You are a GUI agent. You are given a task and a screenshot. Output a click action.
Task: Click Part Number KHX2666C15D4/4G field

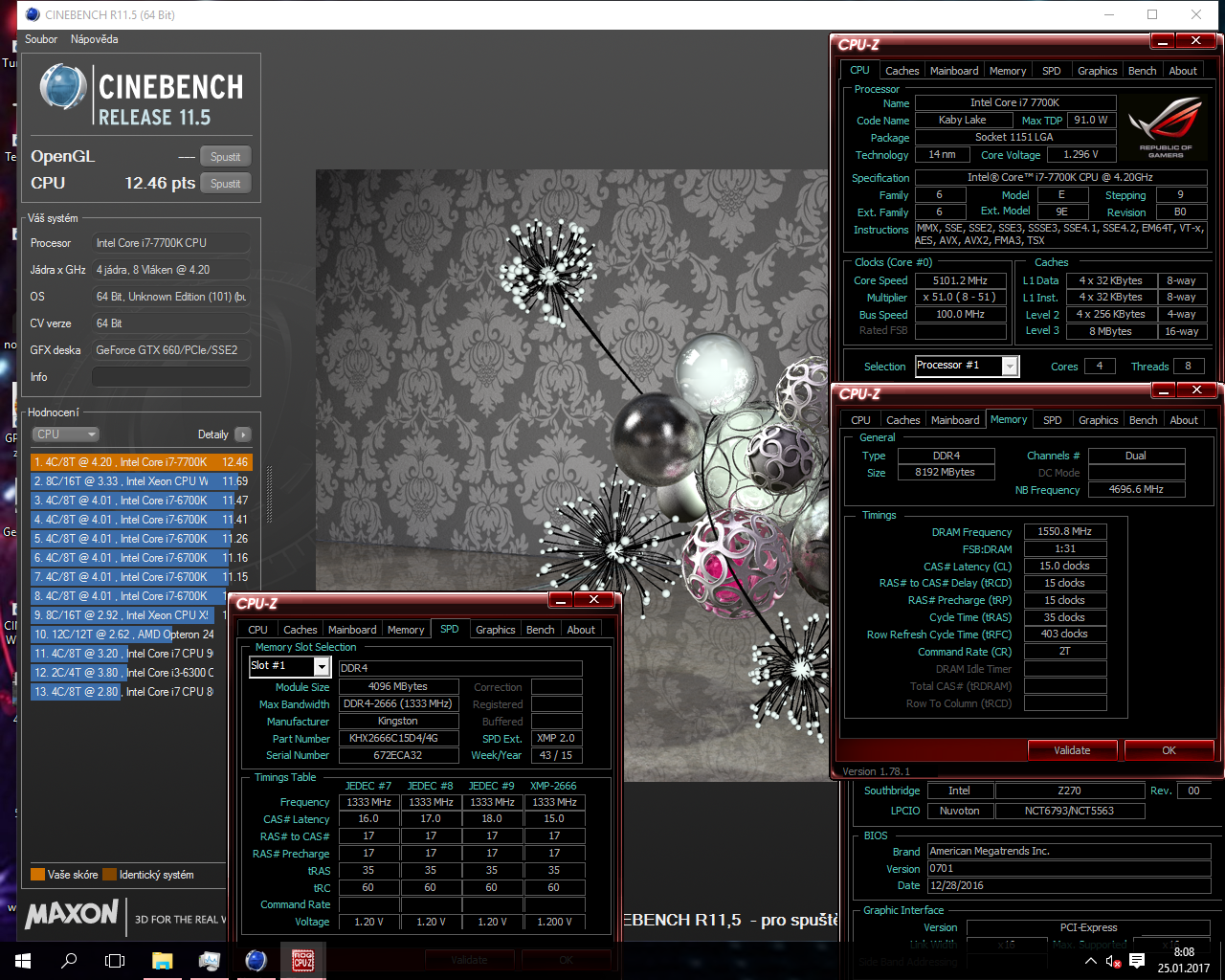click(397, 738)
